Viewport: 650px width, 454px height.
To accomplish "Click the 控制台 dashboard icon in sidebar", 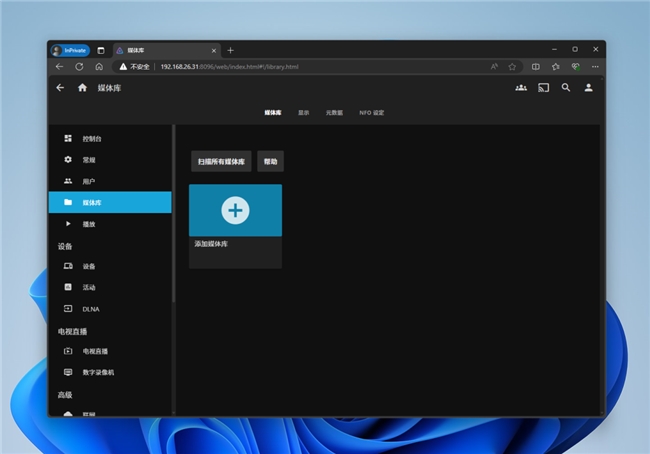I will pos(68,138).
